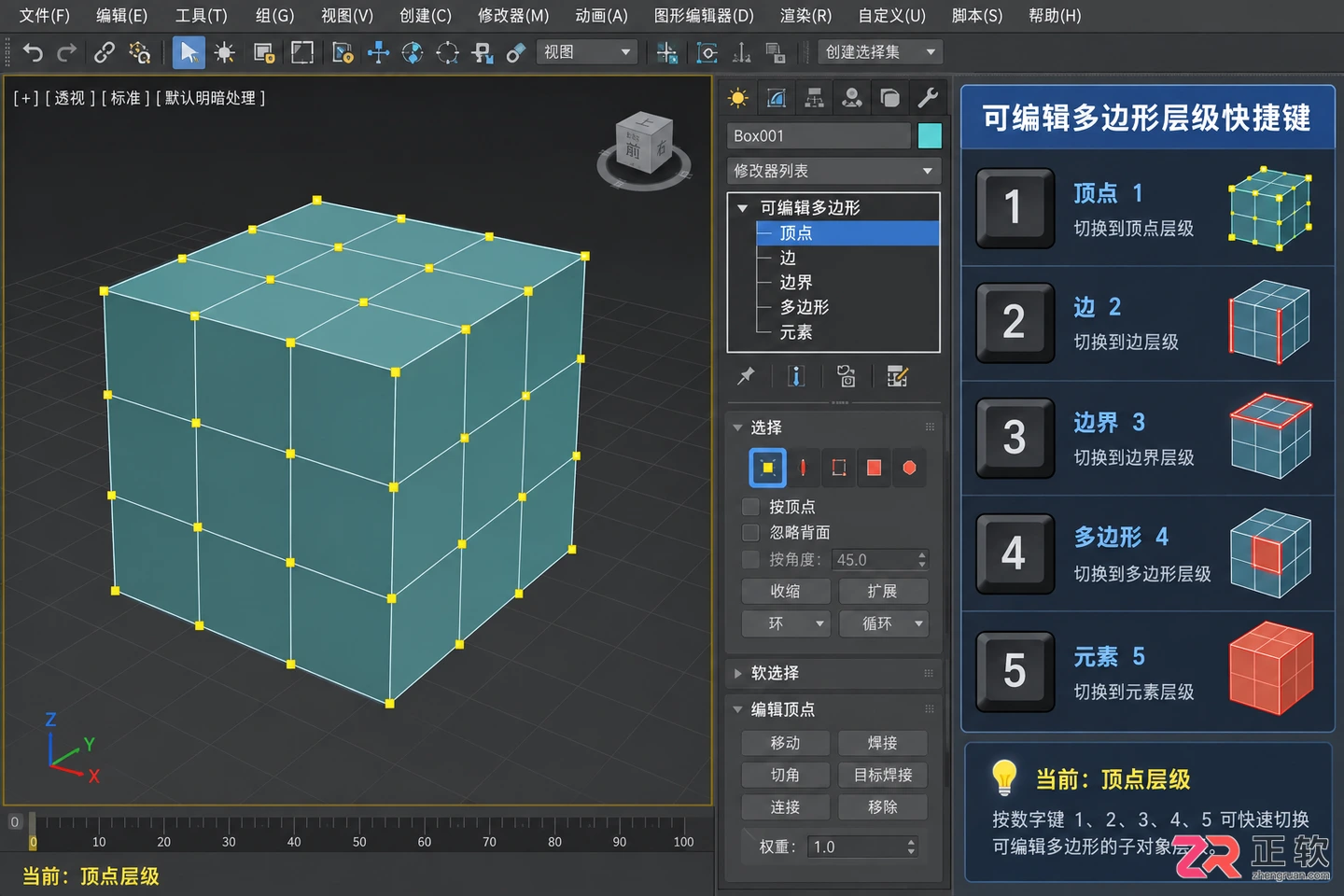Enable the 忽略背面 checkbox
The image size is (1344, 896).
(x=750, y=532)
